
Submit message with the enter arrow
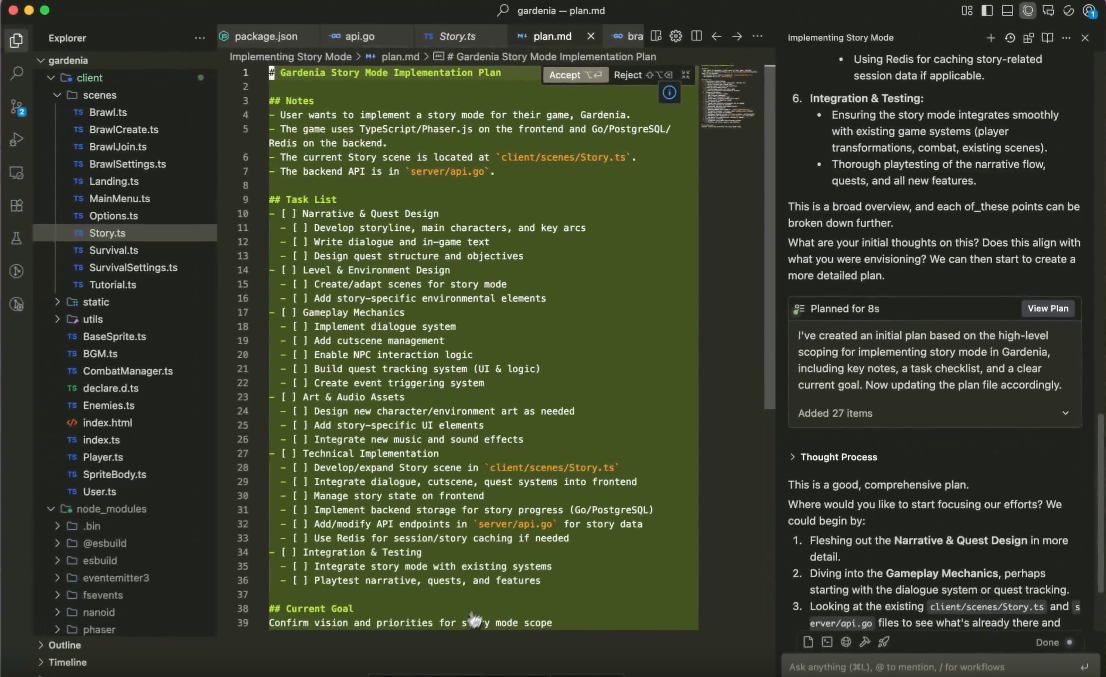1084,666
